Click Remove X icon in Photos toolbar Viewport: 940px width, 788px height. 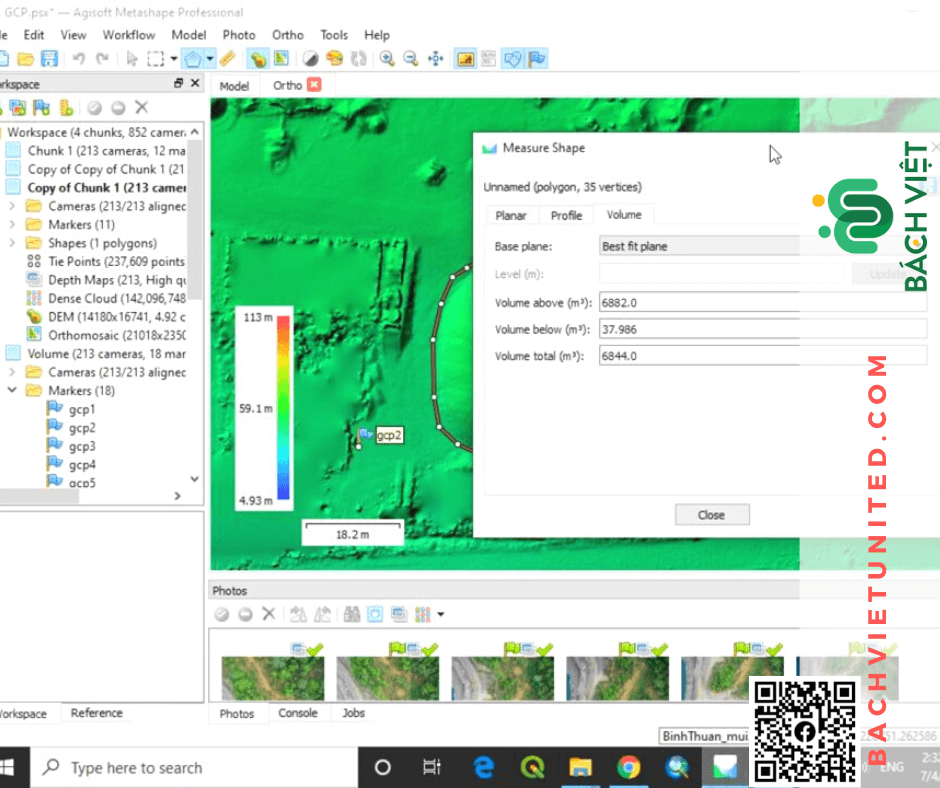(269, 614)
